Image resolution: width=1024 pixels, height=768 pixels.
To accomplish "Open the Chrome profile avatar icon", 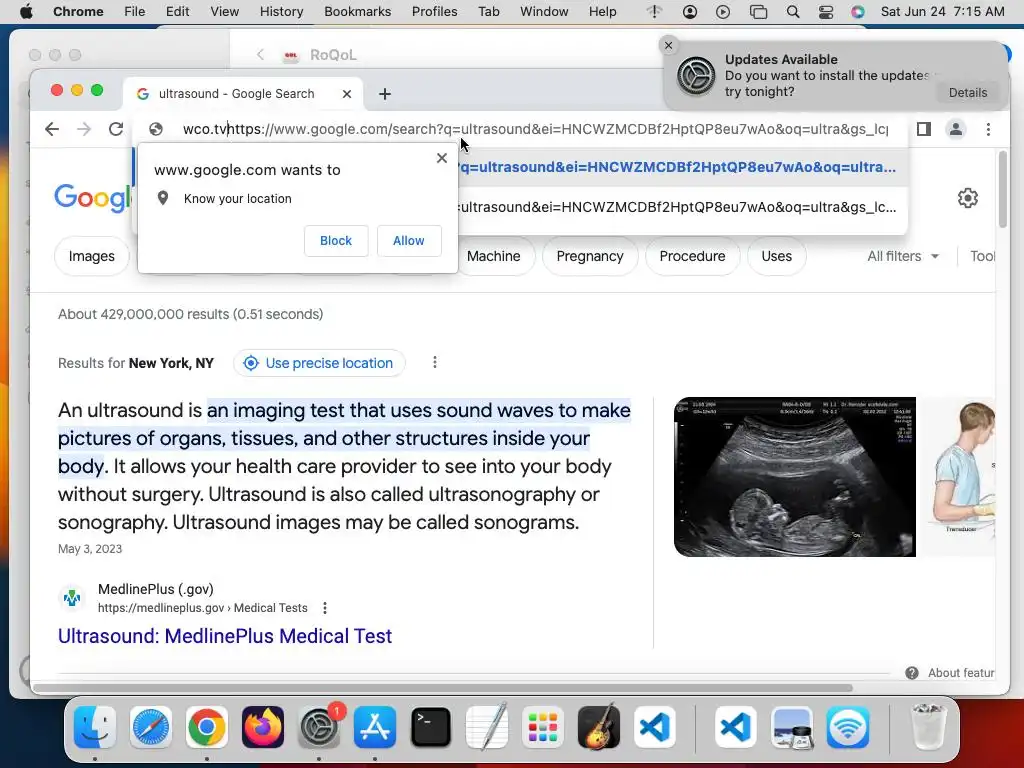I will tap(955, 129).
